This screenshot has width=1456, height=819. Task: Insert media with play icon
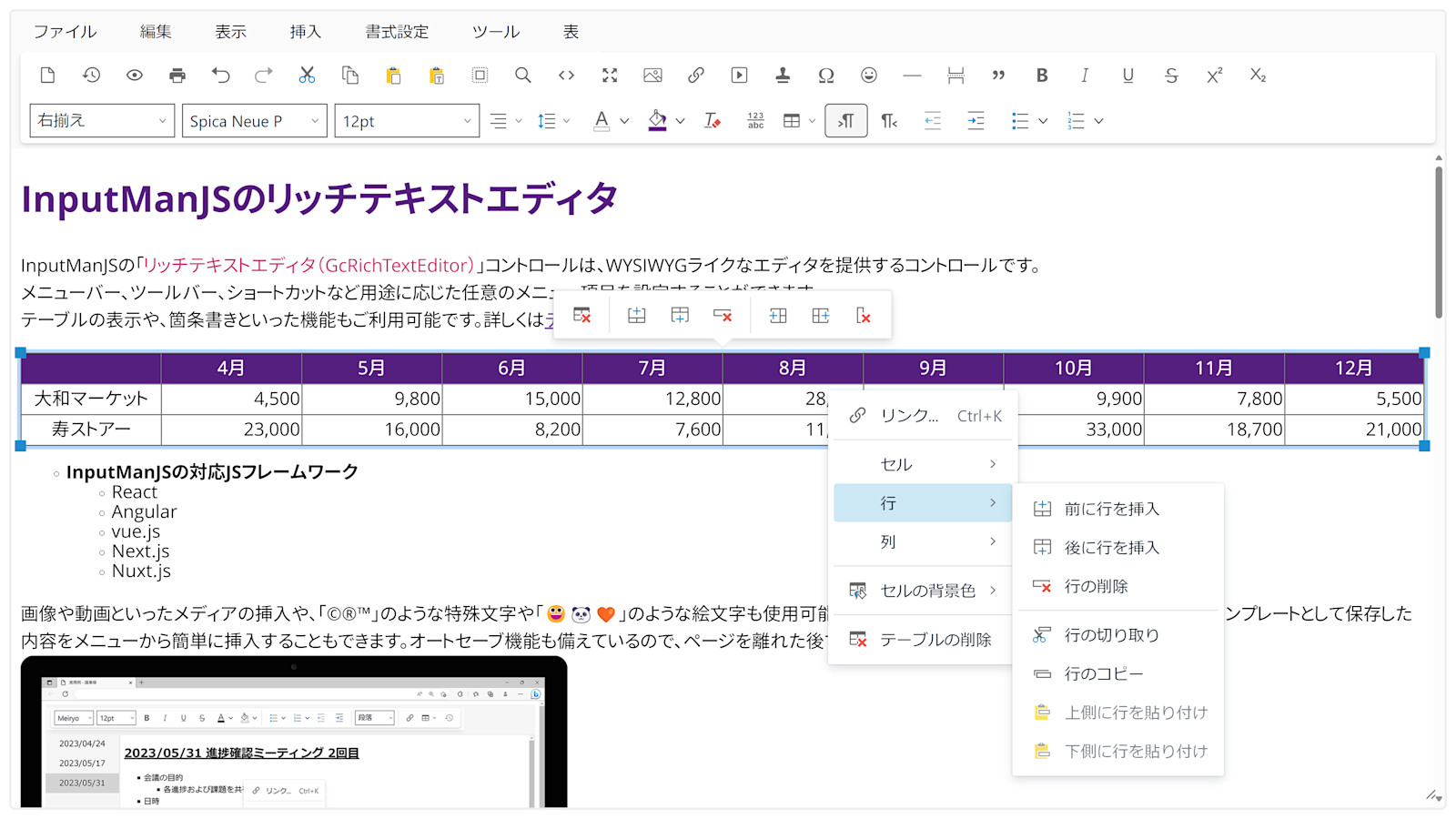click(x=739, y=76)
